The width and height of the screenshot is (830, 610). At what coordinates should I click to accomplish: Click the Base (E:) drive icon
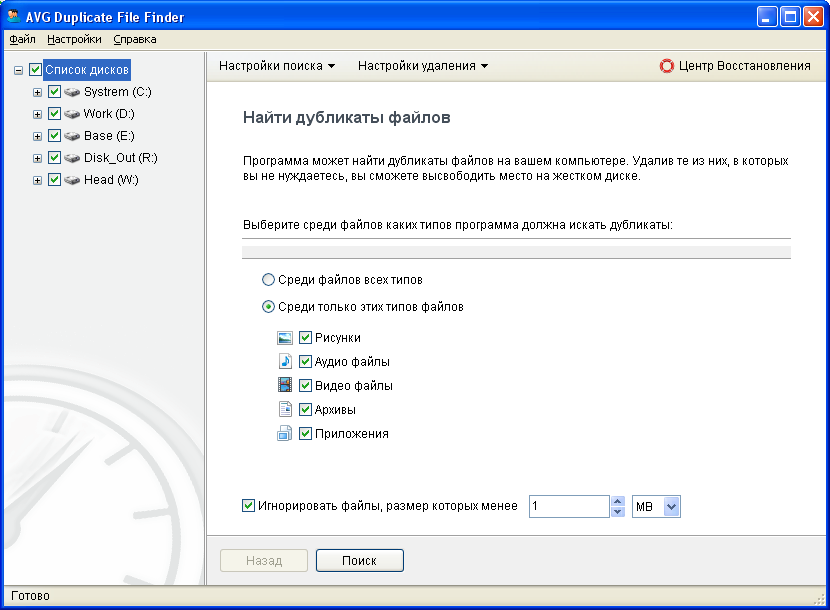tap(72, 136)
